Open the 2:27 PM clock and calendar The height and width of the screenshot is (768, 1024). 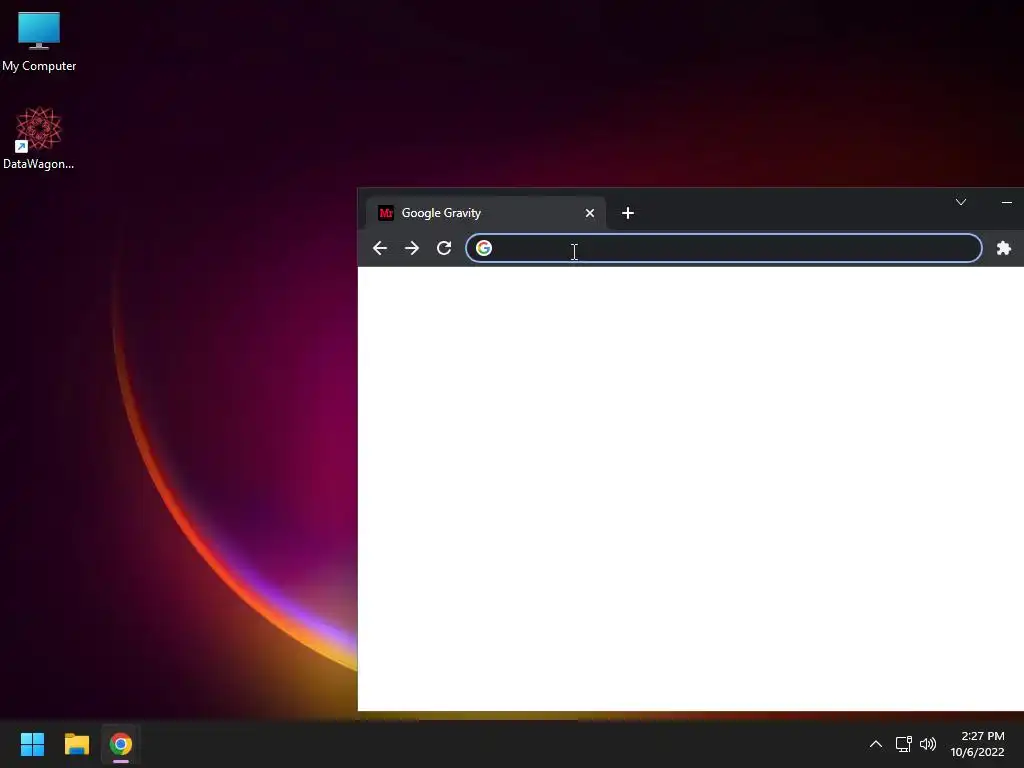[978, 744]
